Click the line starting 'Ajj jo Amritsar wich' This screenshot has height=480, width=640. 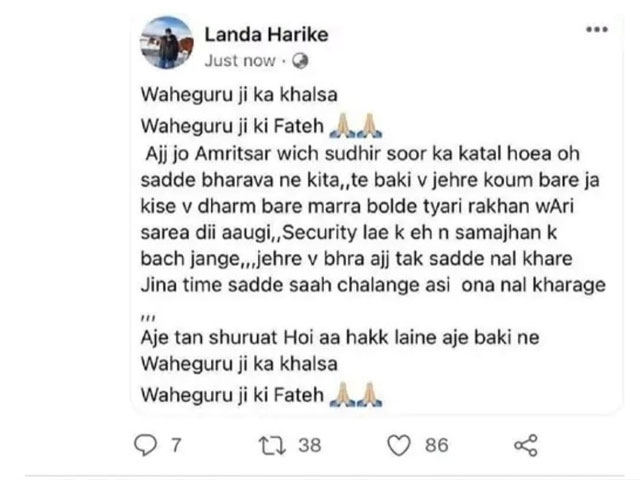point(362,154)
